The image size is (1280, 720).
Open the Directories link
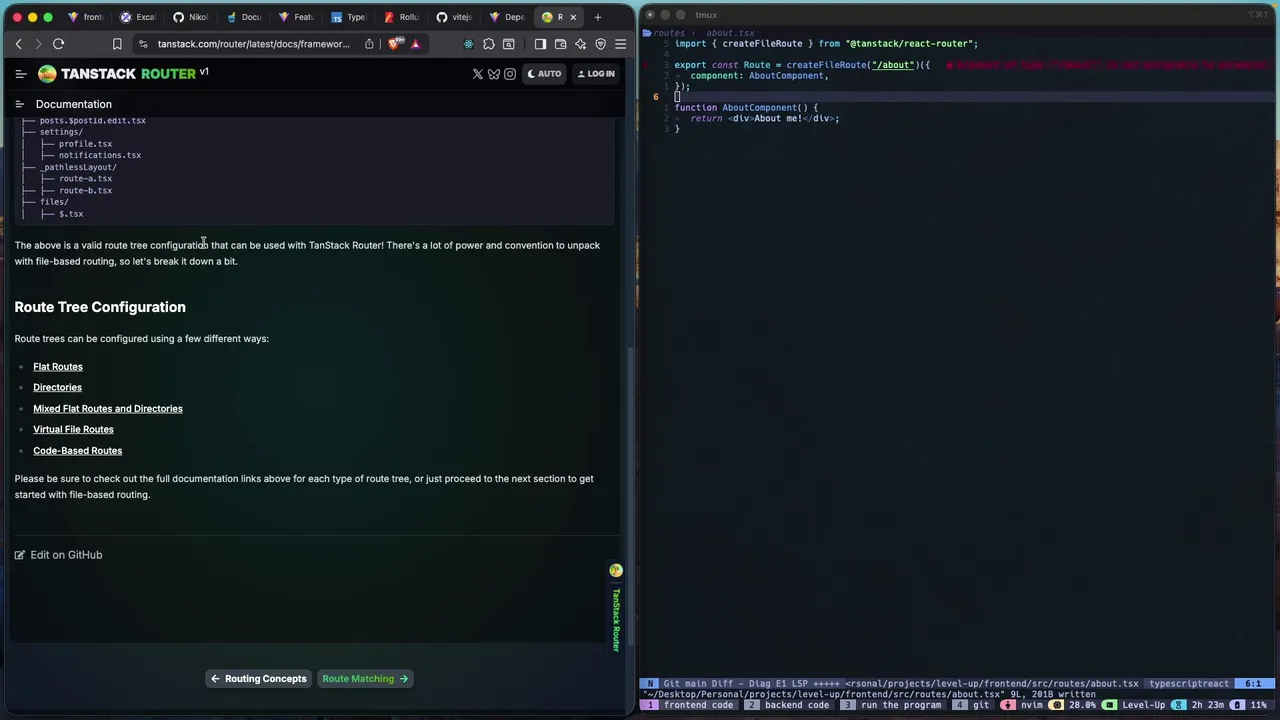57,388
